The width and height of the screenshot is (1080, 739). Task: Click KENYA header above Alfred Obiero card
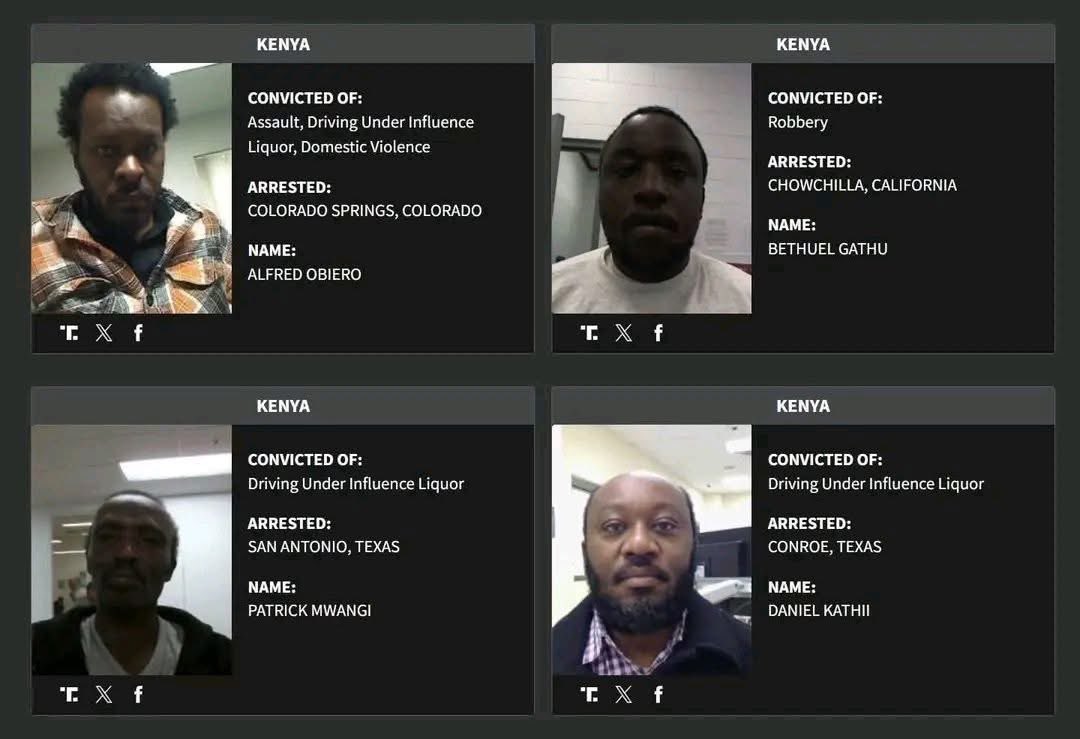point(283,44)
